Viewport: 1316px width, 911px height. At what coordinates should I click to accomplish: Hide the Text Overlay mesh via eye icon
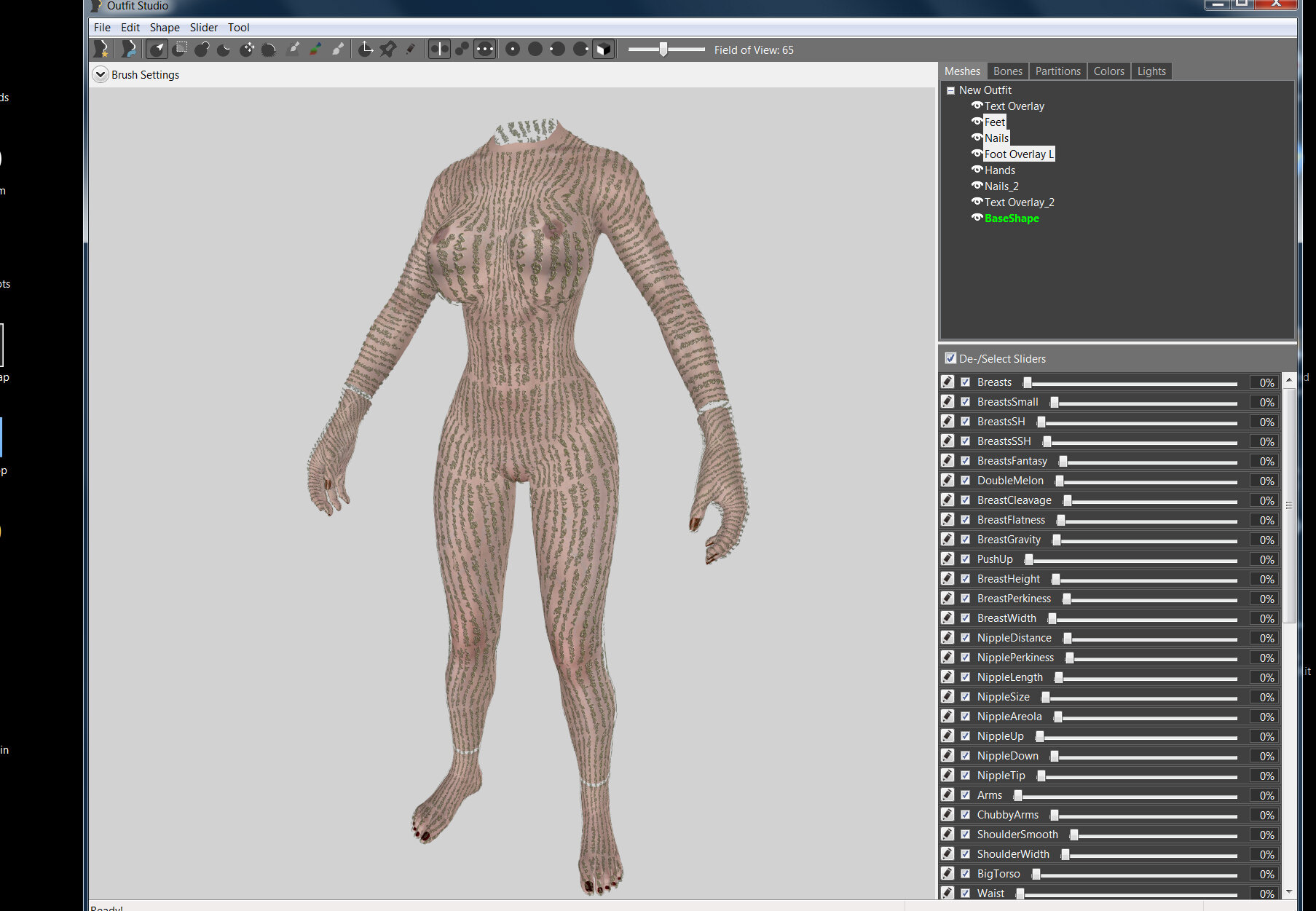(977, 106)
